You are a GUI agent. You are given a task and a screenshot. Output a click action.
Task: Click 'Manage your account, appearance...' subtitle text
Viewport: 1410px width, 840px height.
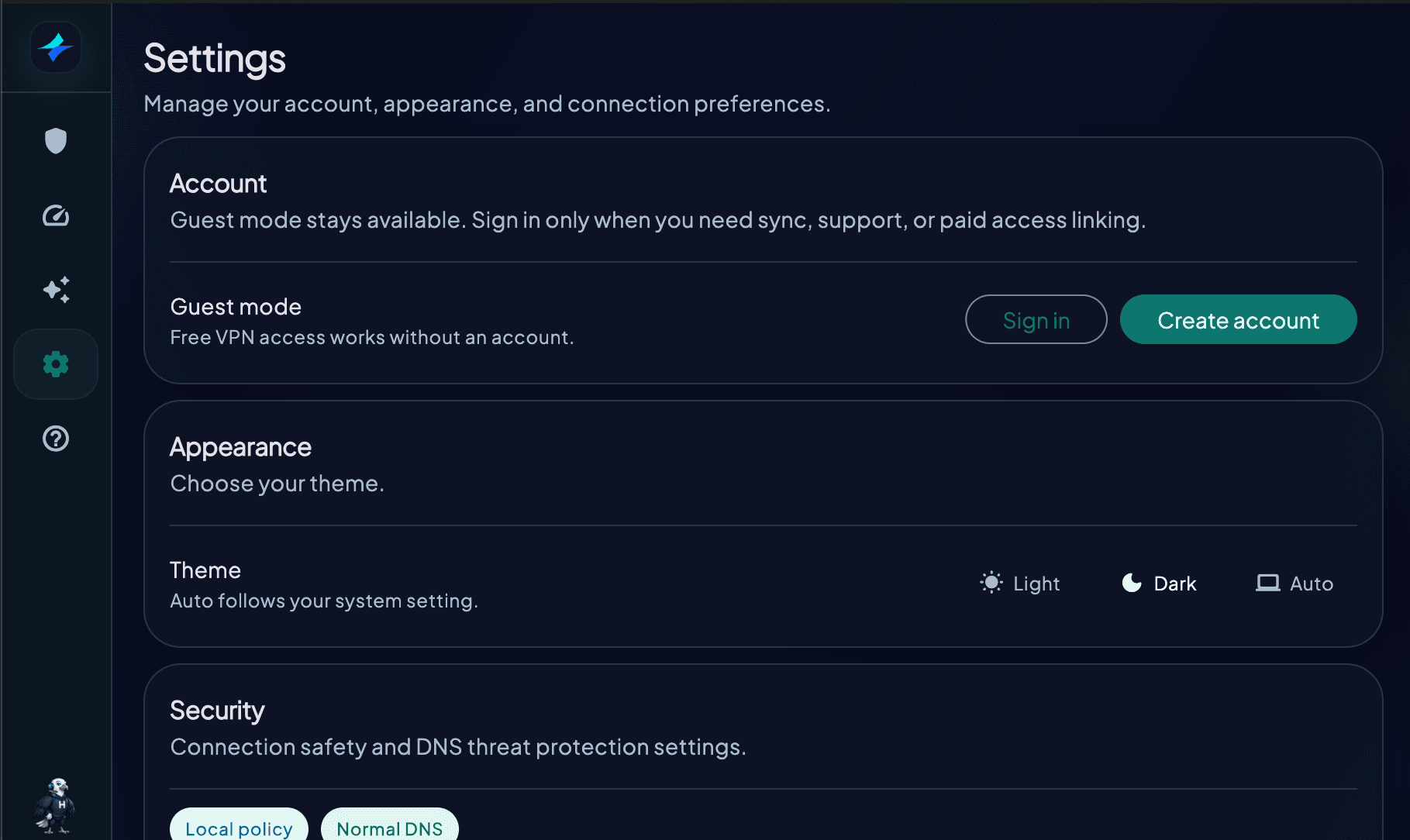(487, 104)
